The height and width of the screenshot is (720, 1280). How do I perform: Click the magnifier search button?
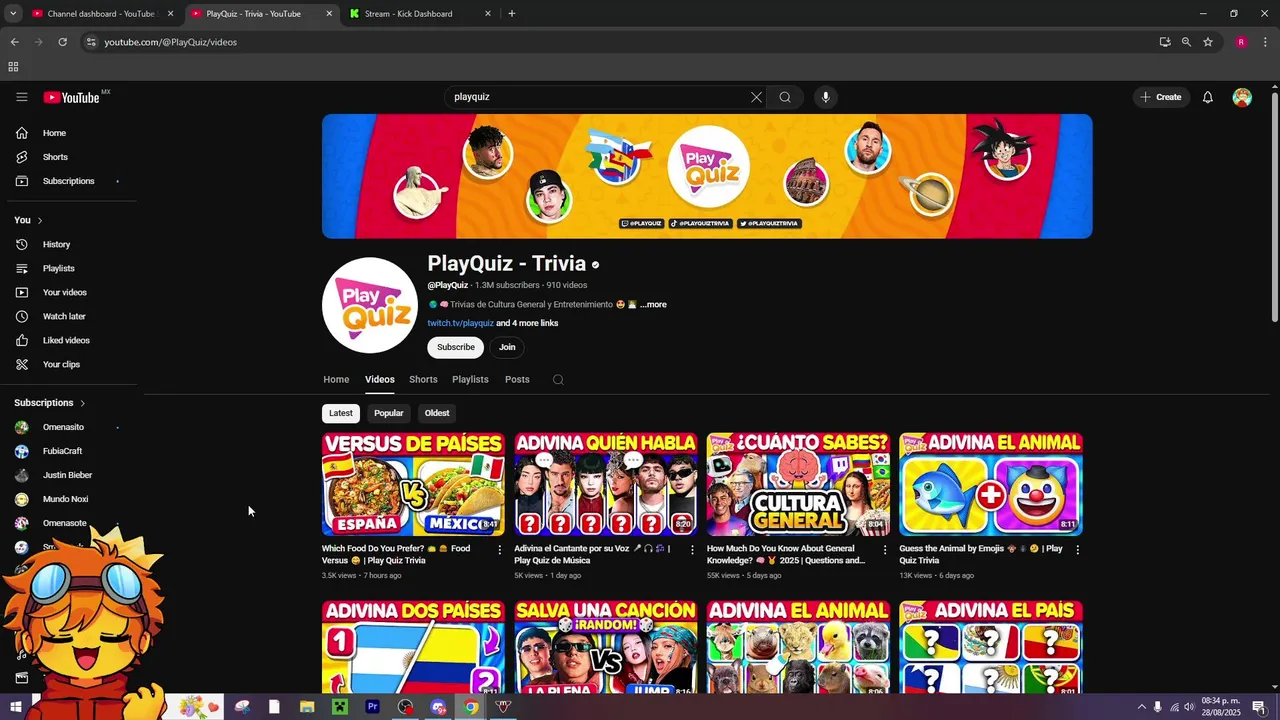tap(785, 97)
